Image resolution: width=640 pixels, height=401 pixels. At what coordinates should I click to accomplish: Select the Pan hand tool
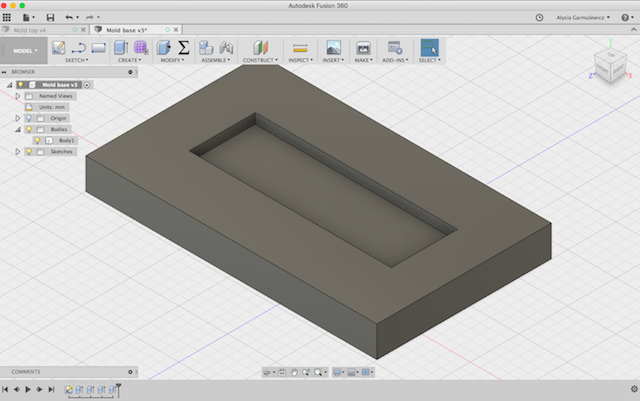294,372
